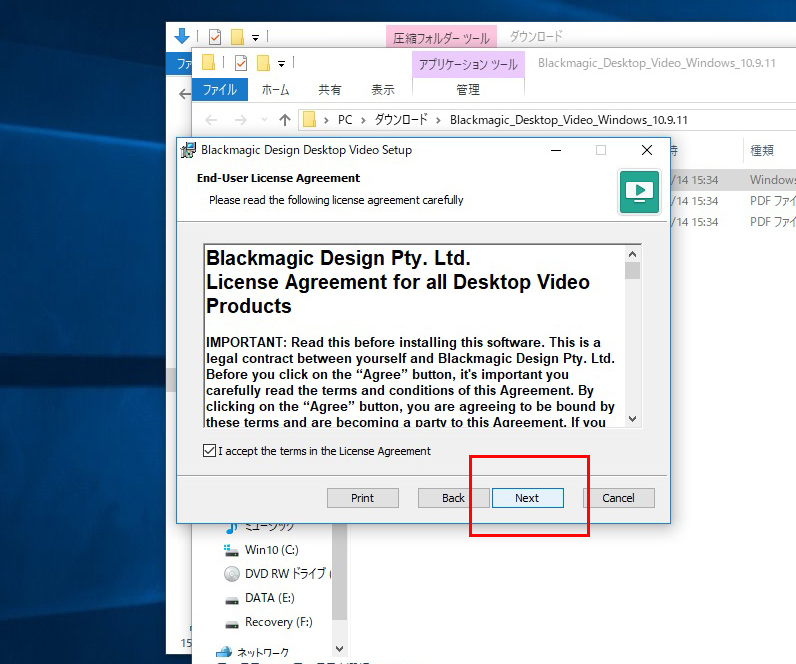Image resolution: width=796 pixels, height=664 pixels.
Task: Click properties checkmark icon in back window toolbar
Action: pyautogui.click(x=215, y=37)
